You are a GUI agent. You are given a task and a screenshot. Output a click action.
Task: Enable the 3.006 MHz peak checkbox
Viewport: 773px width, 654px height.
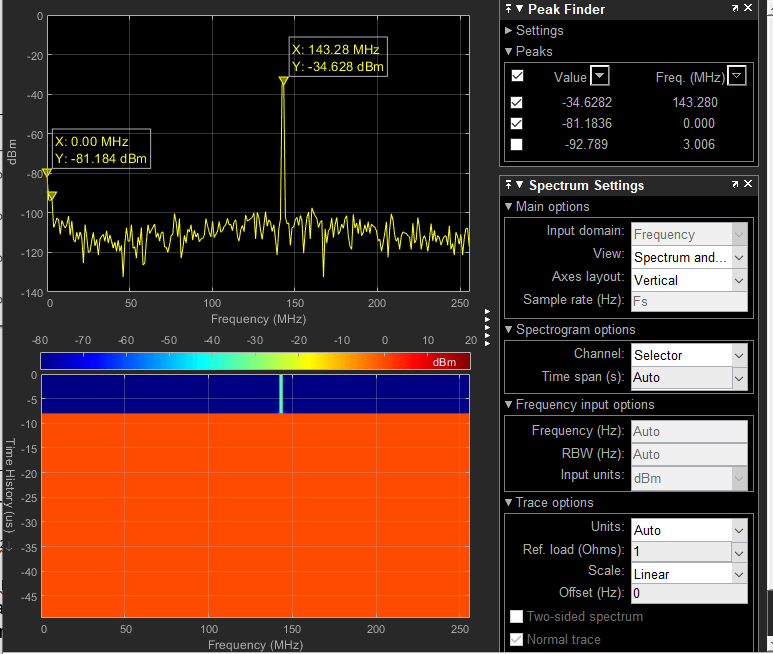[x=517, y=144]
